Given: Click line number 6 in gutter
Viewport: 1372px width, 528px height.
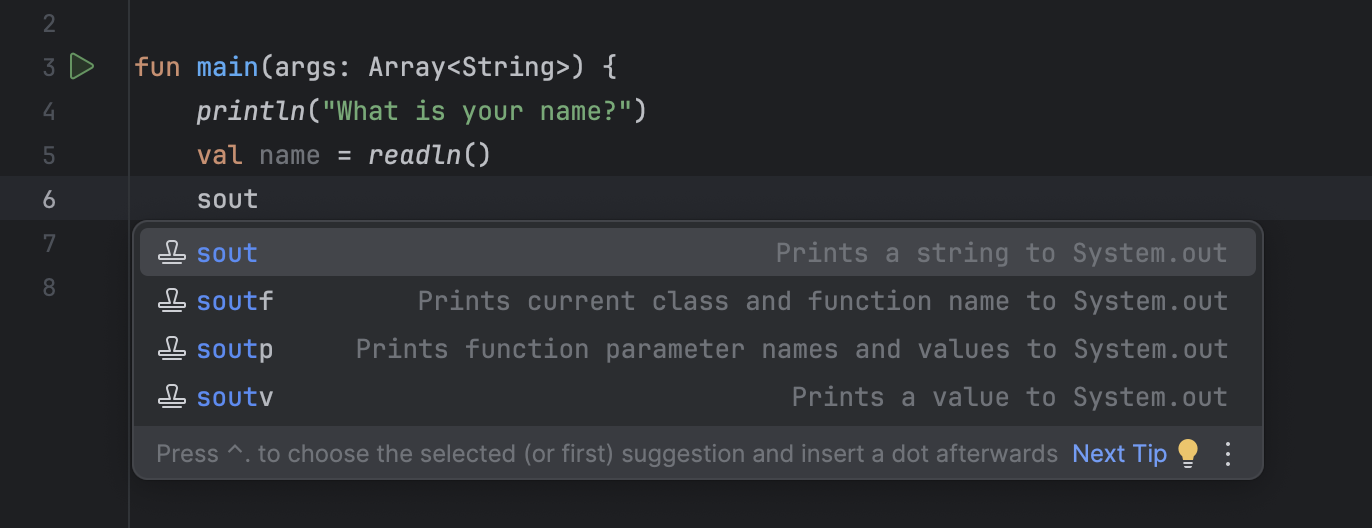Looking at the screenshot, I should click(49, 200).
